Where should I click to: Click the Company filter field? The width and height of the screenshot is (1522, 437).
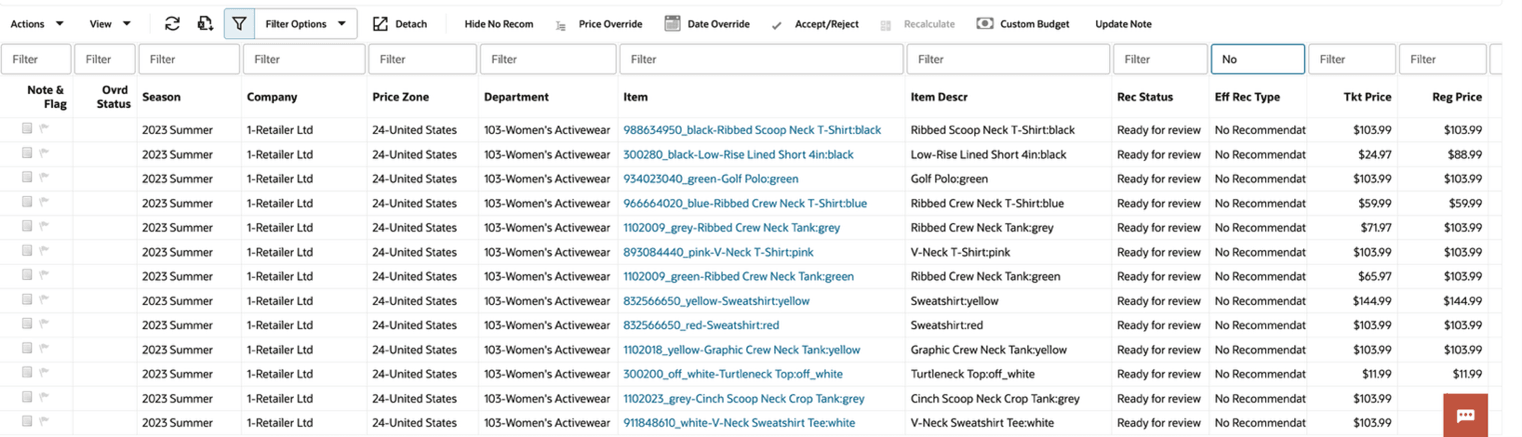304,59
